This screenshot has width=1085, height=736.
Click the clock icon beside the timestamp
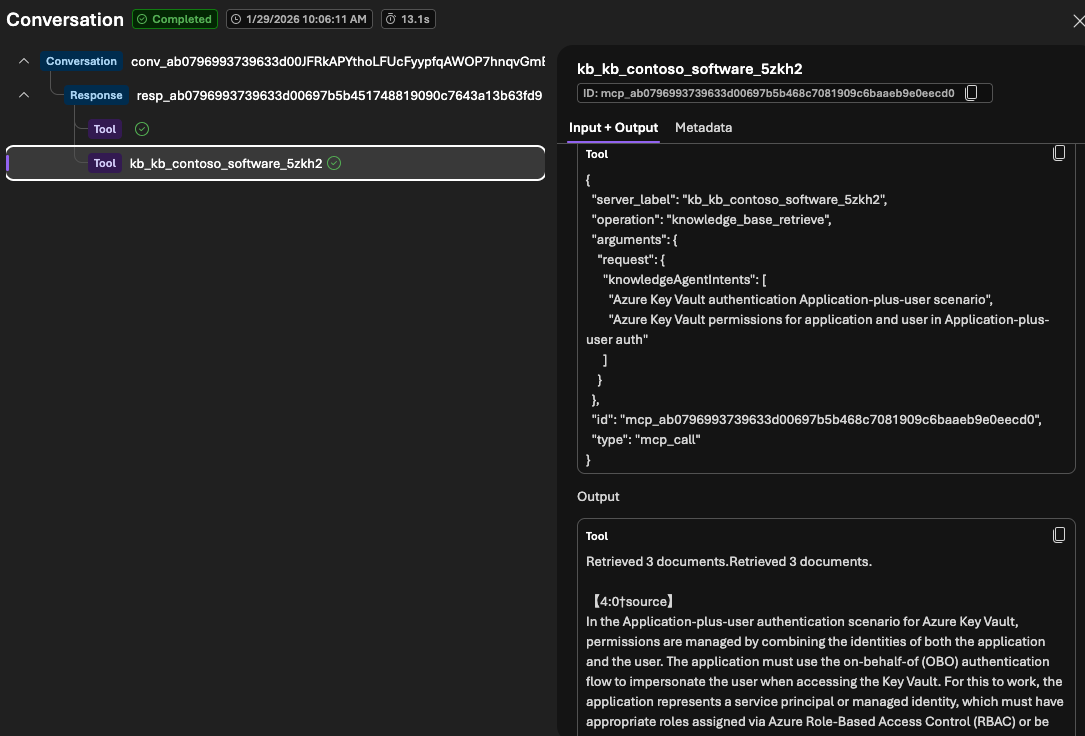point(236,19)
